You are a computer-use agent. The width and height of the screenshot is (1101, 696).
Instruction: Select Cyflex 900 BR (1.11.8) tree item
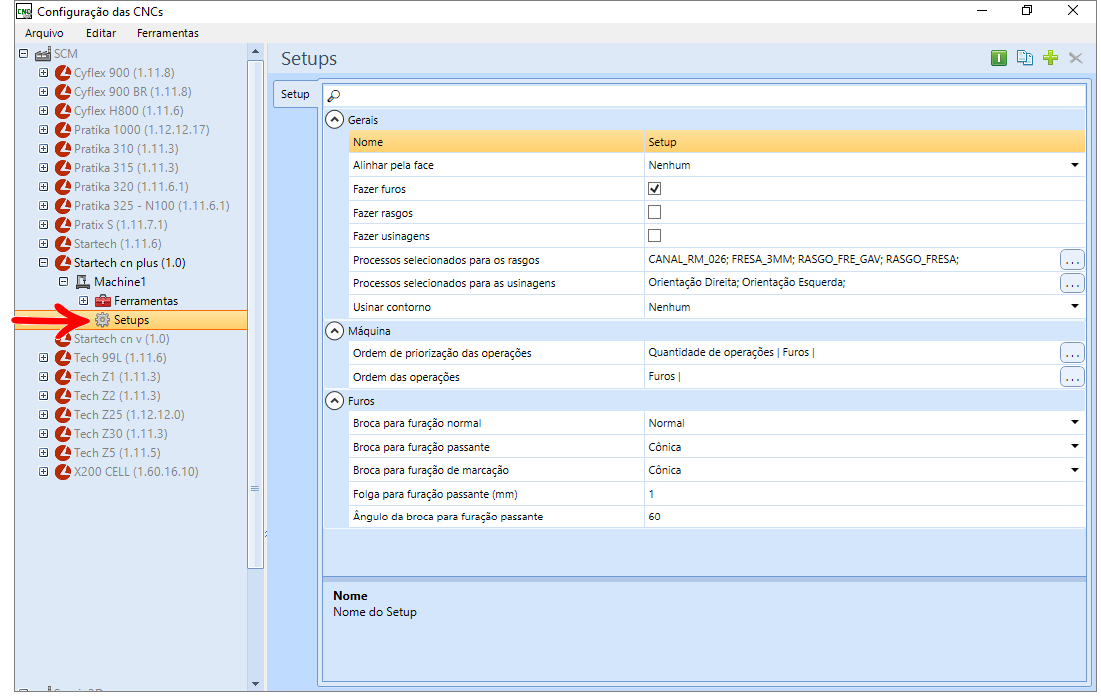tap(132, 92)
